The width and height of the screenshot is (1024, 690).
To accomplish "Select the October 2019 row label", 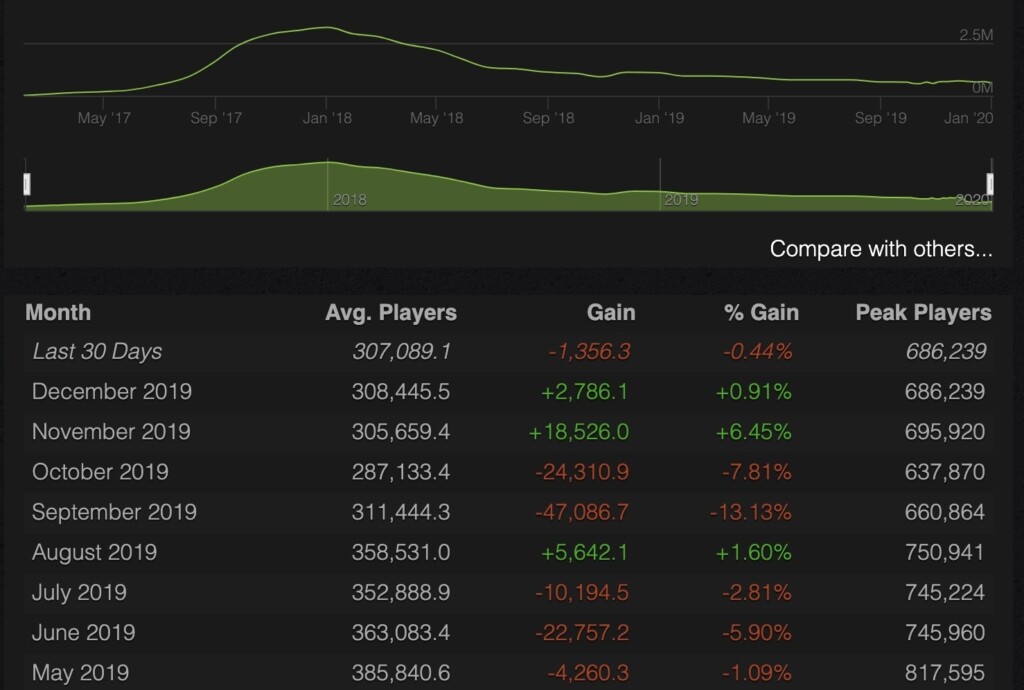I will pyautogui.click(x=100, y=472).
